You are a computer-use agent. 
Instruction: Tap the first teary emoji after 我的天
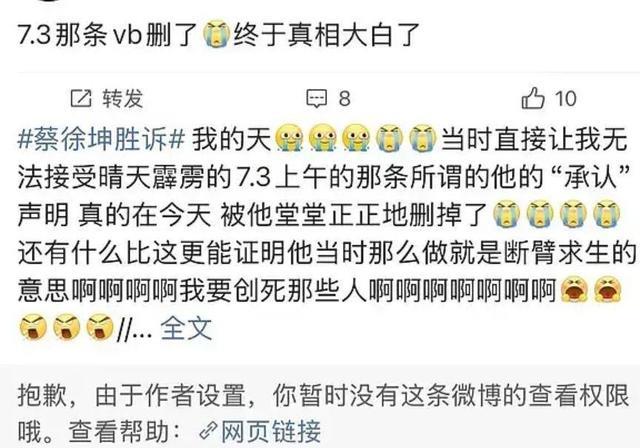[289, 138]
